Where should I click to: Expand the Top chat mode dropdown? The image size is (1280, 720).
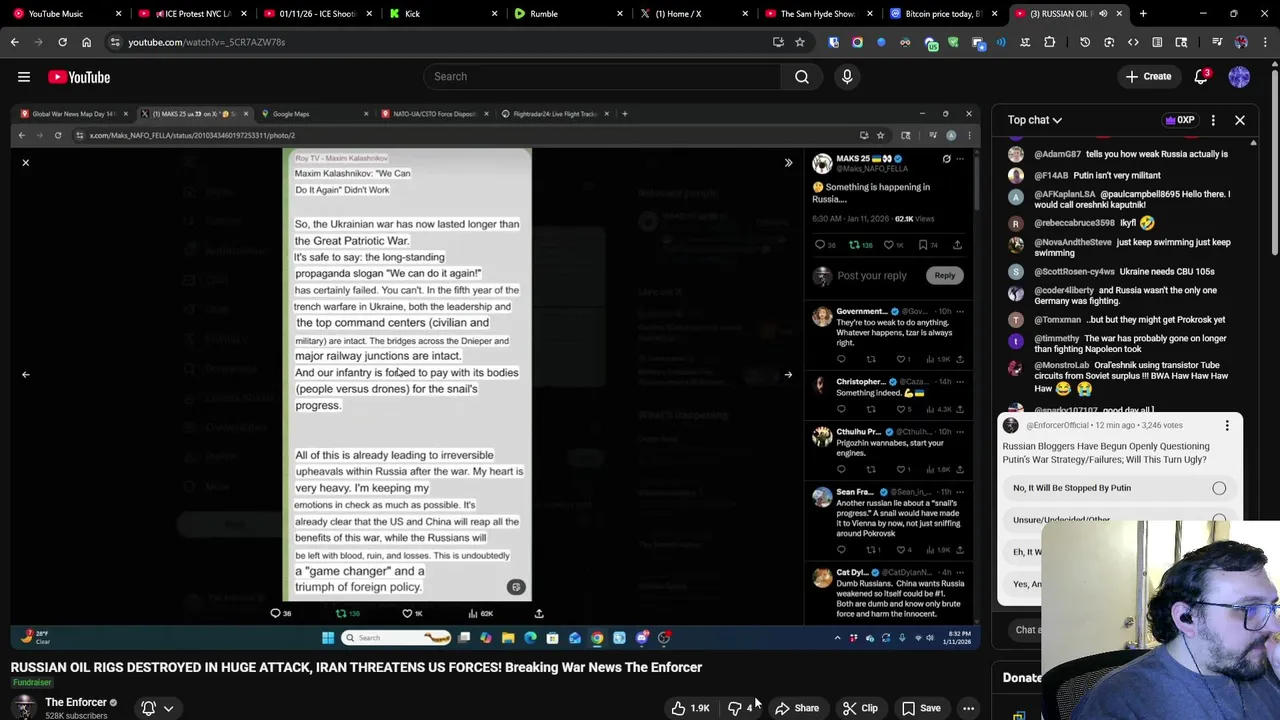(x=1035, y=120)
